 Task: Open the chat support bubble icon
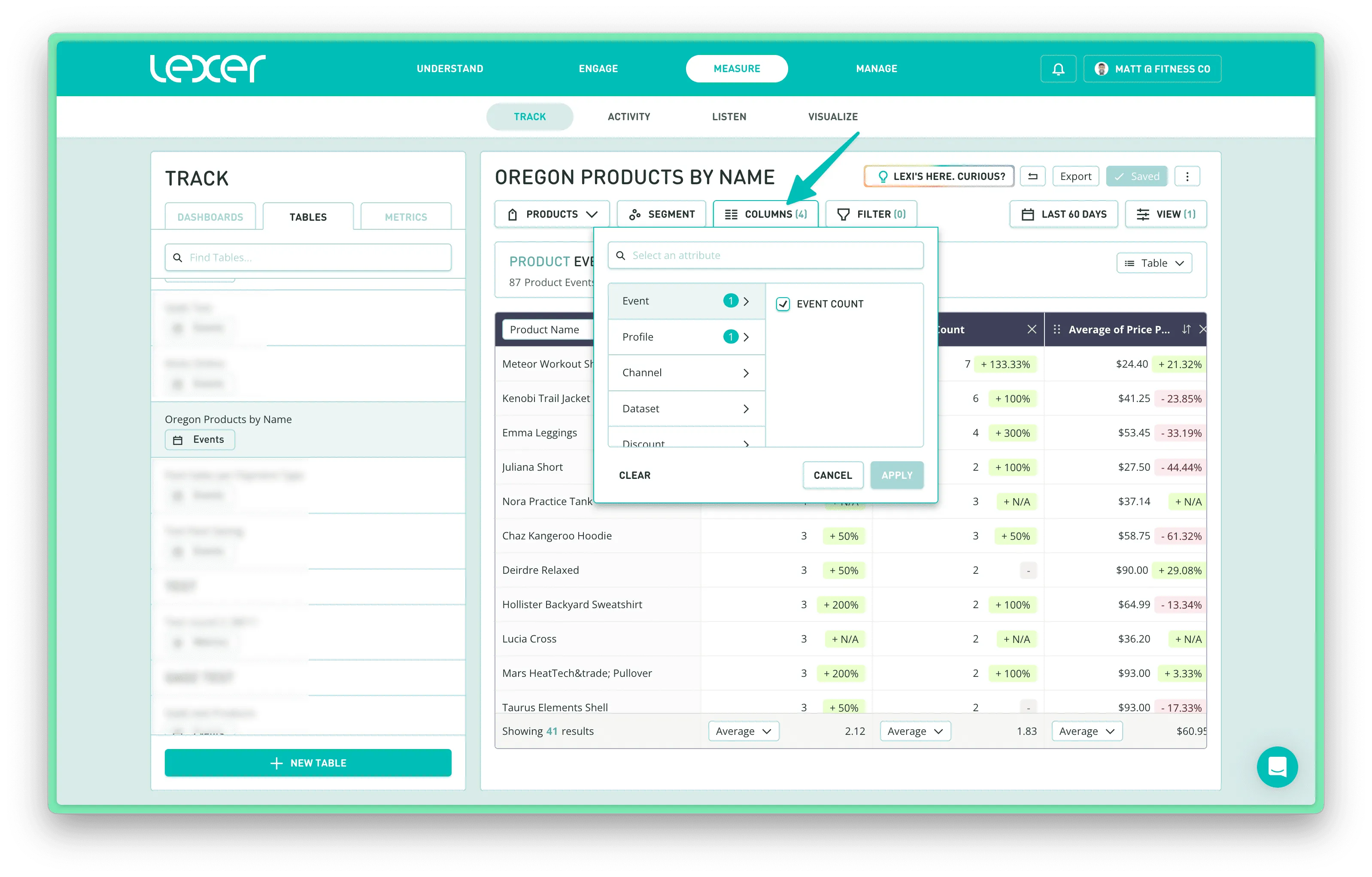coord(1277,767)
